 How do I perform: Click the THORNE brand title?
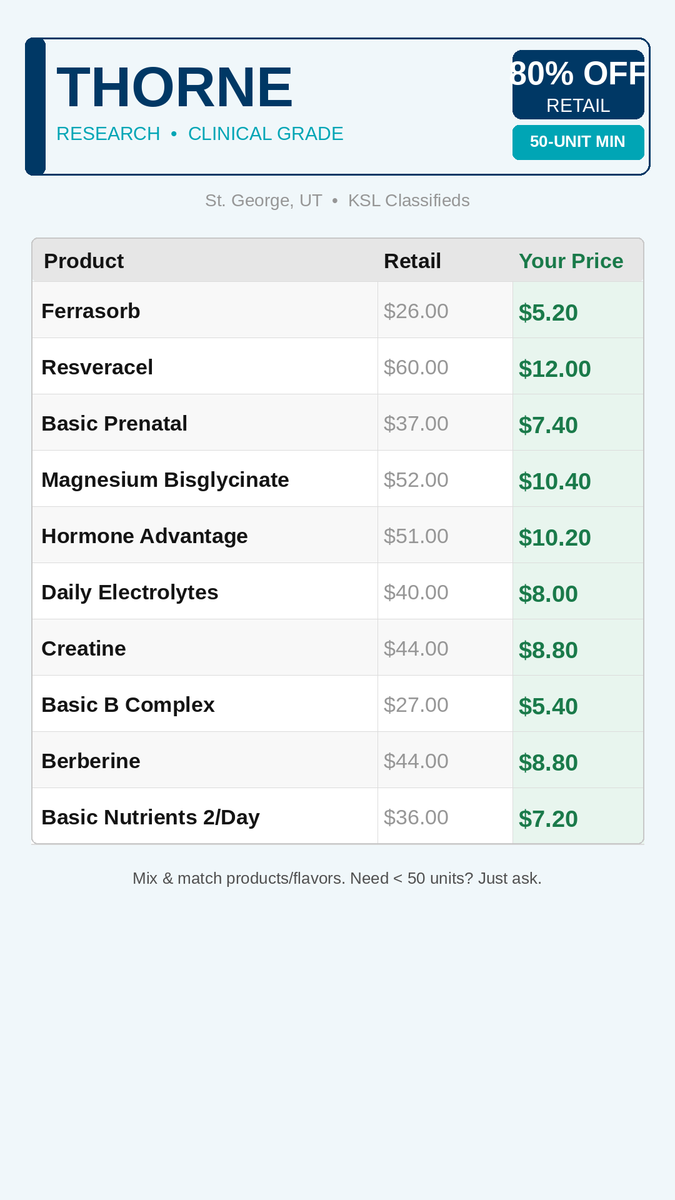pos(174,87)
